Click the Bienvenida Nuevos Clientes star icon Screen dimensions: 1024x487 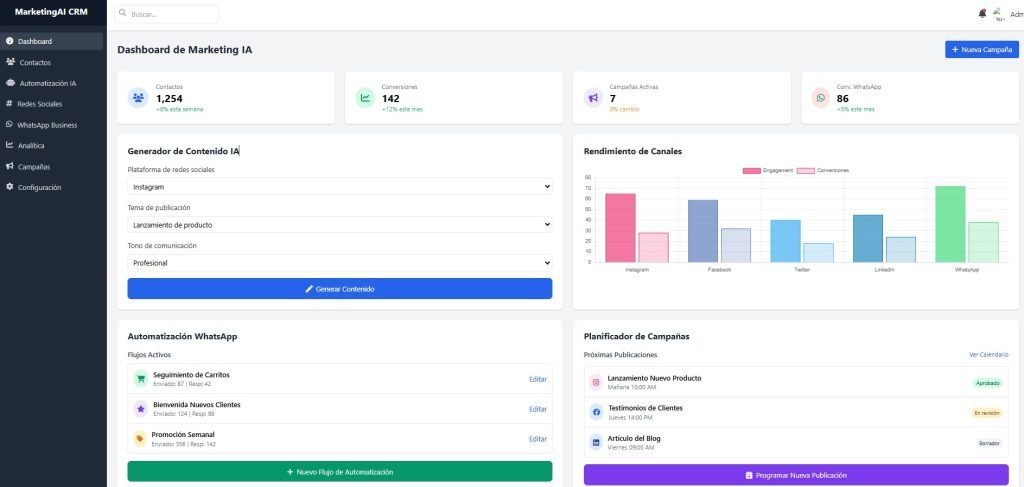coord(140,409)
